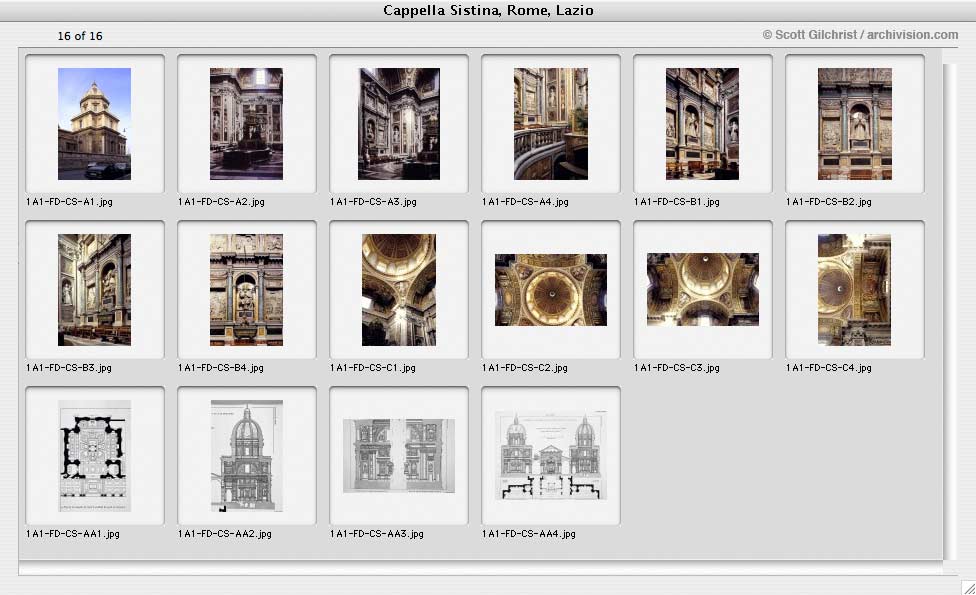This screenshot has height=595, width=976.
Task: Select filename text 1A1-FD-CS-A2.jpg
Action: click(x=222, y=202)
